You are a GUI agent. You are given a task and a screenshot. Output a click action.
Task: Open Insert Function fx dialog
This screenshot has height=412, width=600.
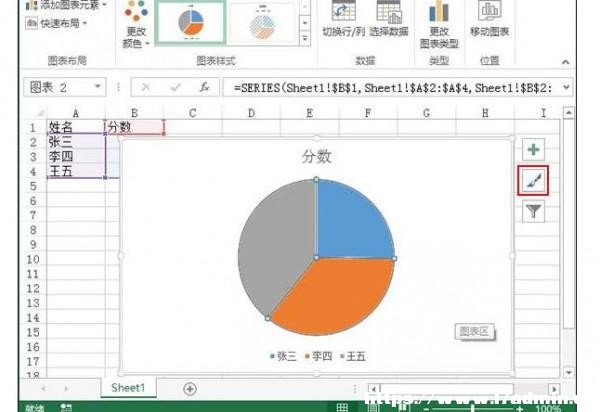tap(205, 87)
